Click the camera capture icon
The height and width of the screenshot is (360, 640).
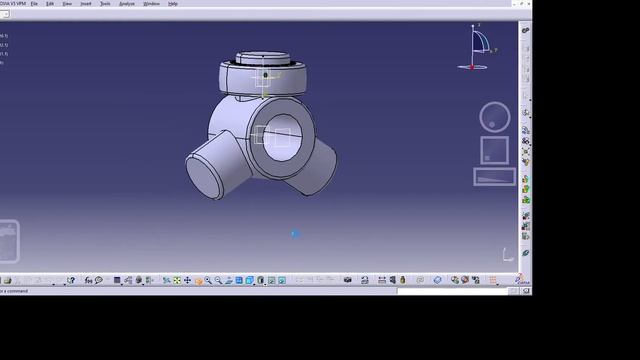348,280
